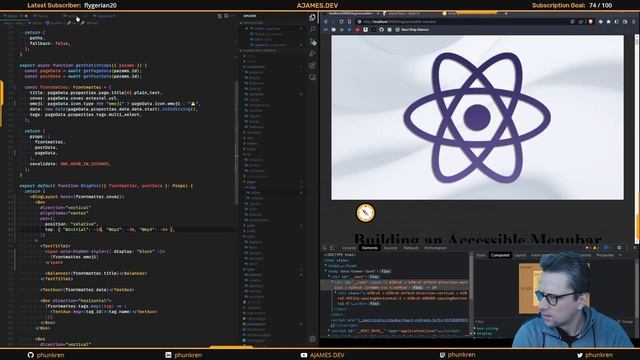The image size is (640, 360).
Task: Switch to the DevTools Performance tab
Action: coord(435,248)
